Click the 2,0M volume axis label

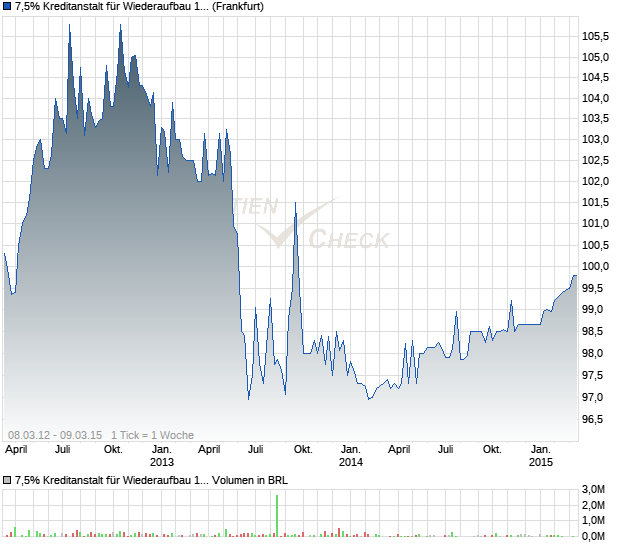pos(593,505)
